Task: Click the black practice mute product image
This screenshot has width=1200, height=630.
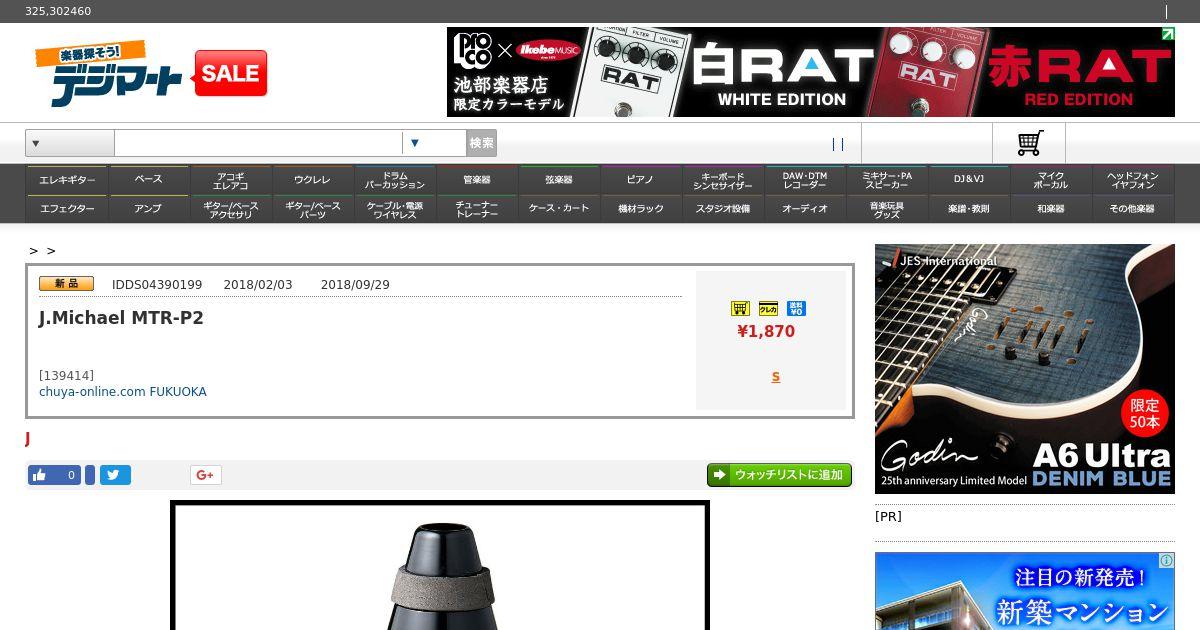Action: pos(440,567)
